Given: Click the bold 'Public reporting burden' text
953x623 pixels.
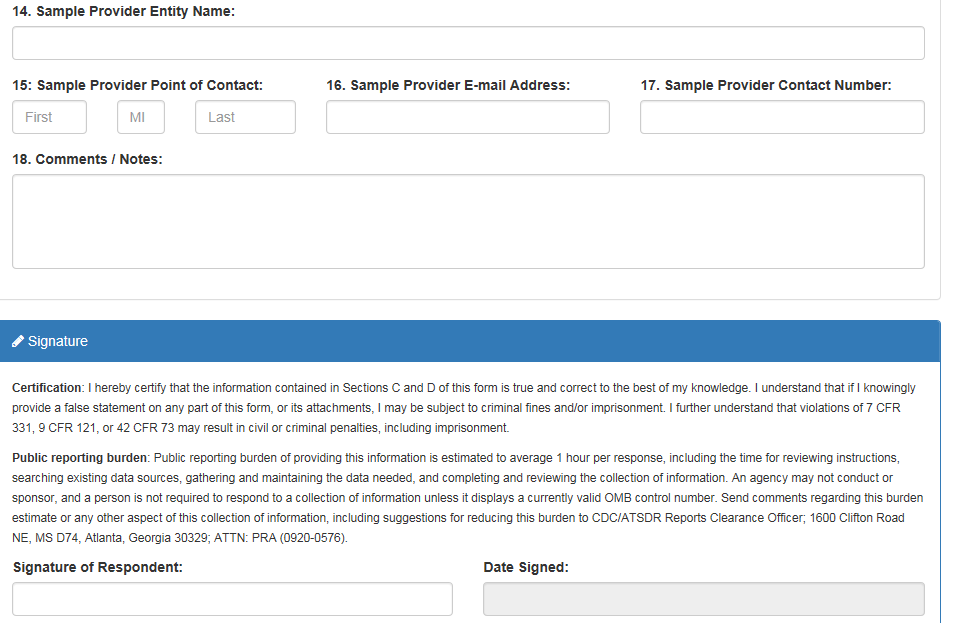Looking at the screenshot, I should point(79,458).
